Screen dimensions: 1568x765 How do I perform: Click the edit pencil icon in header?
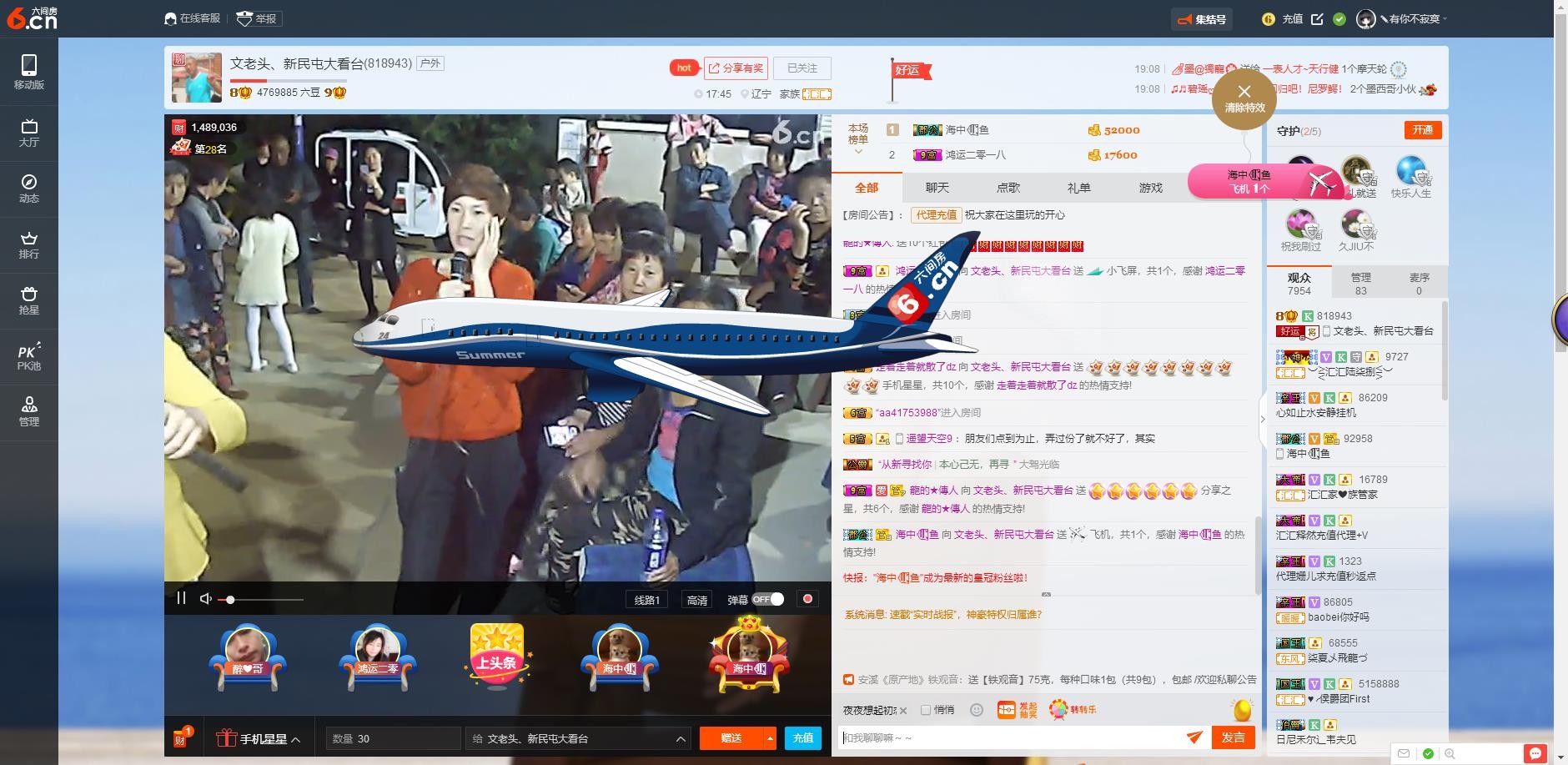click(1317, 19)
